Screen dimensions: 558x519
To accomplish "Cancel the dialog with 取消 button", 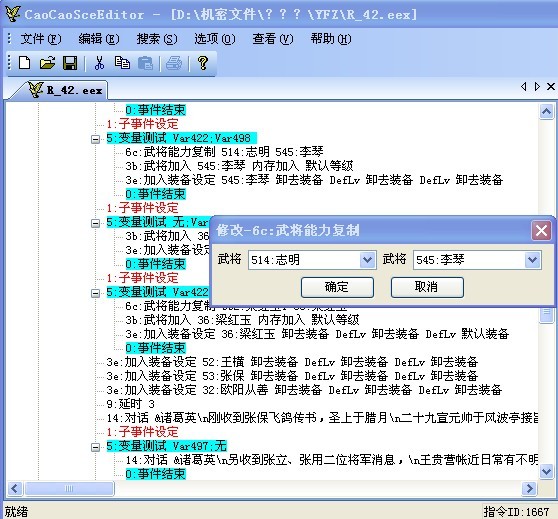I will (427, 287).
